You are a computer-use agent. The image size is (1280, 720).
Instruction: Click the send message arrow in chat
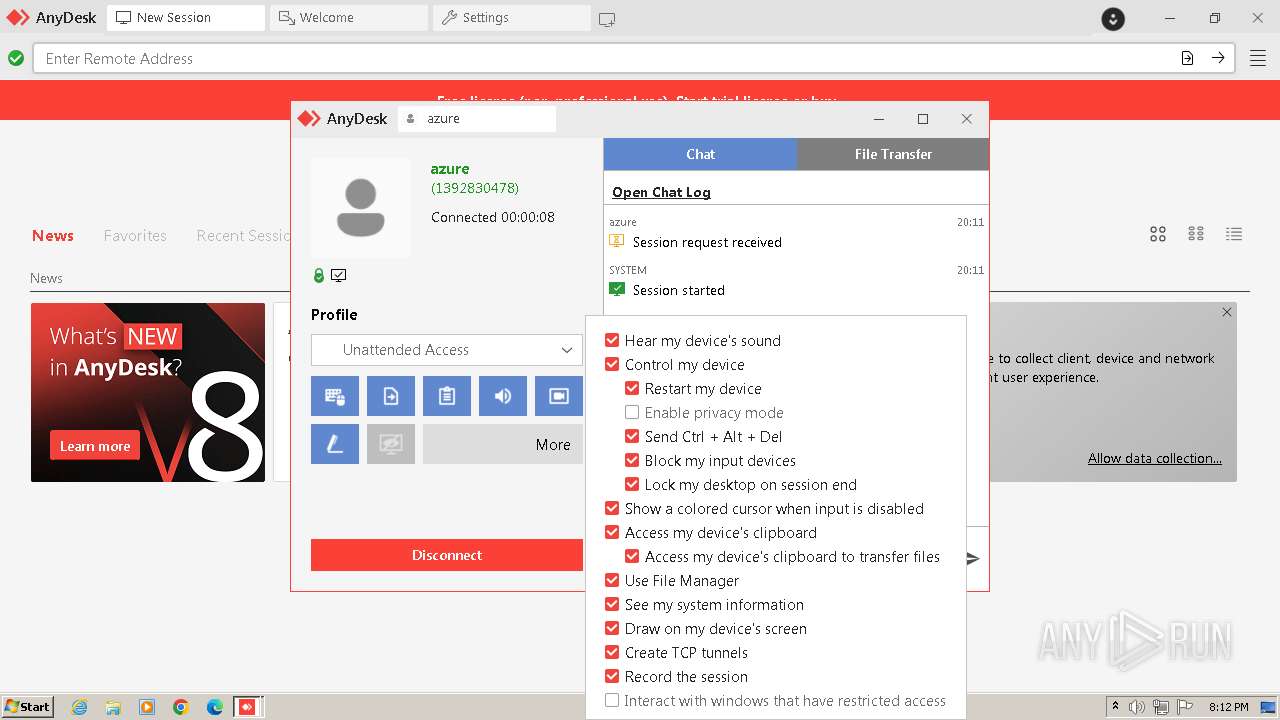(973, 558)
